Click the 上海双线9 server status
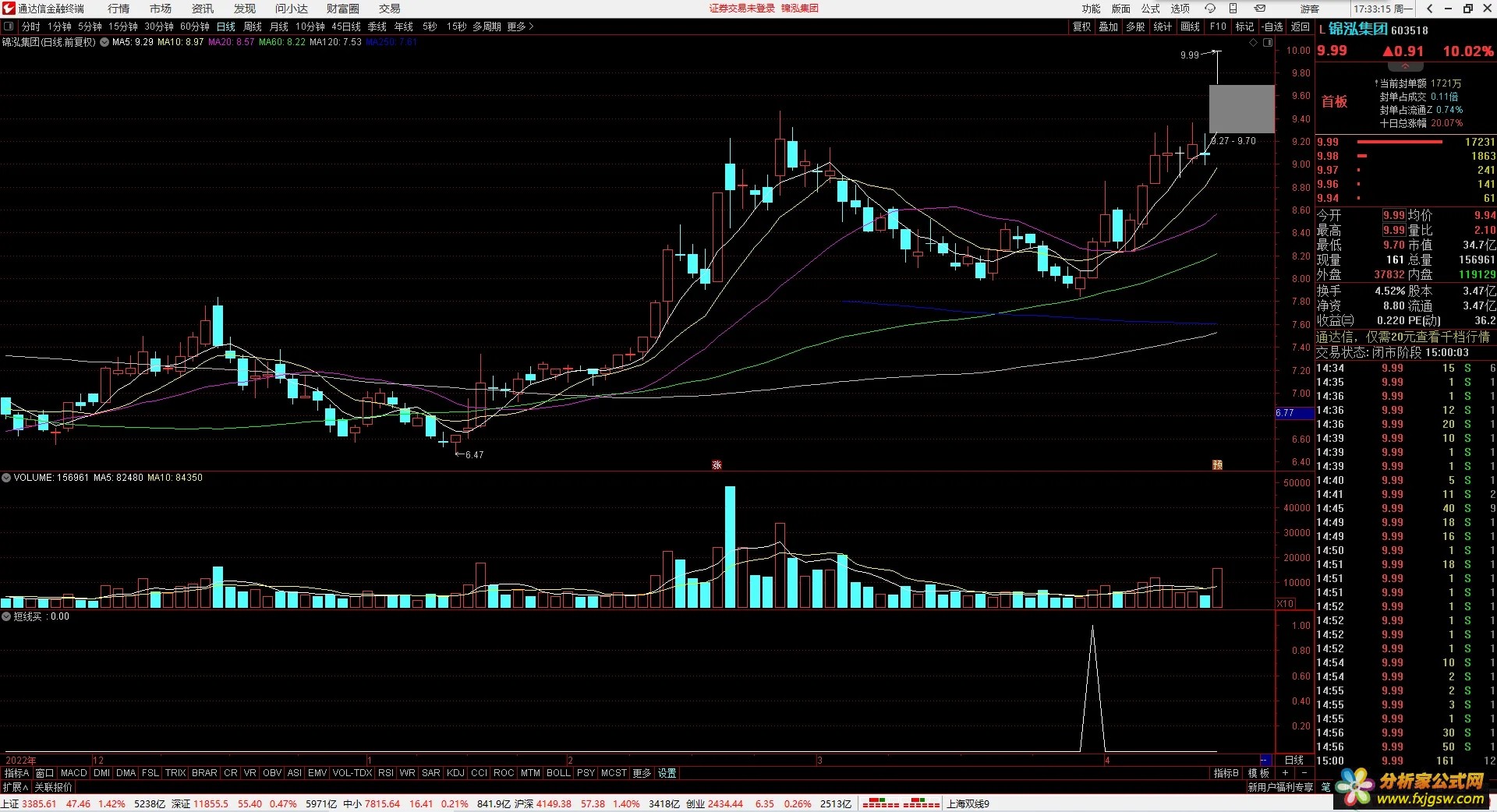1497x812 pixels. click(968, 803)
